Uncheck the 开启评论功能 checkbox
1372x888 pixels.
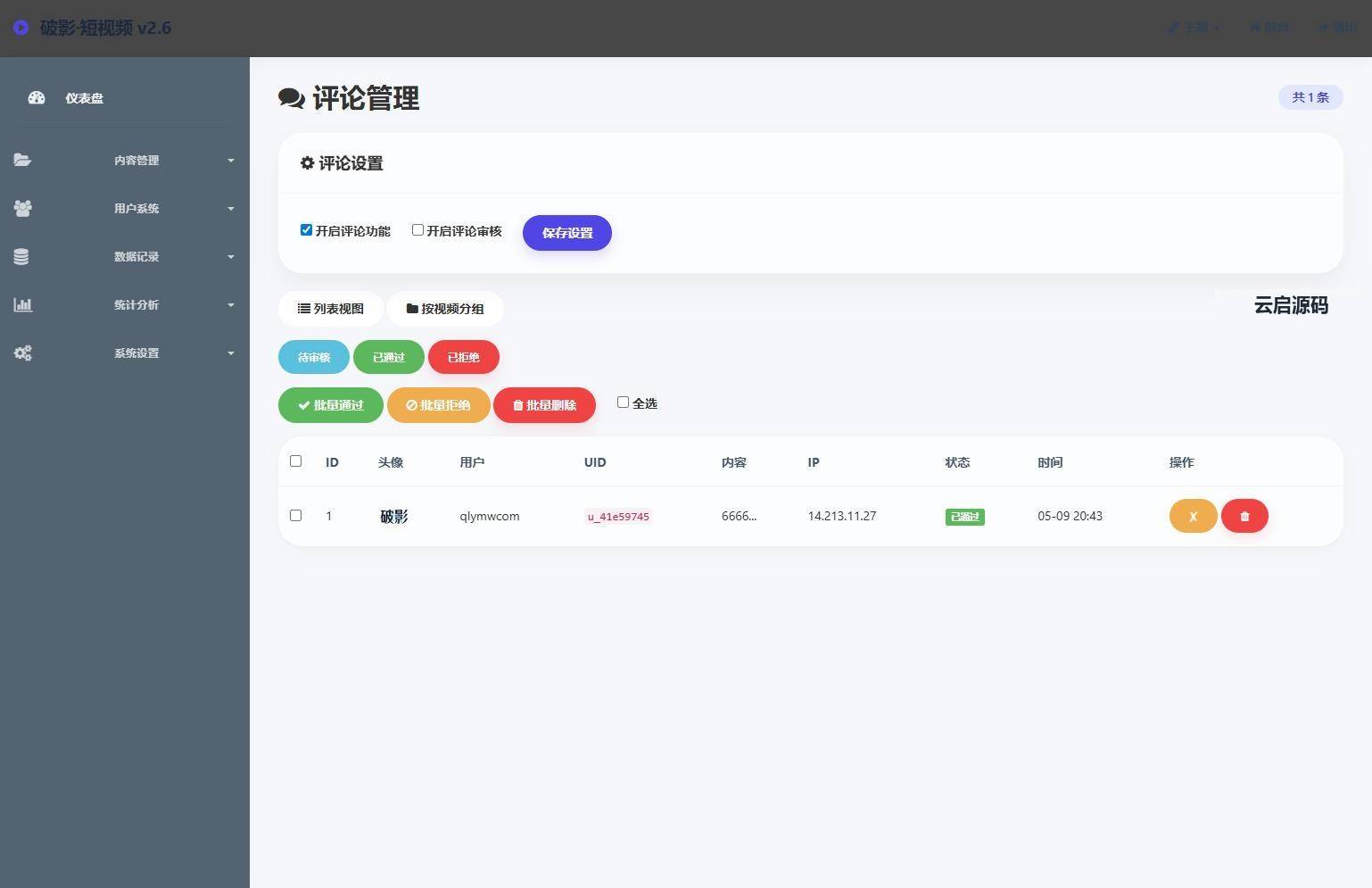pyautogui.click(x=306, y=230)
